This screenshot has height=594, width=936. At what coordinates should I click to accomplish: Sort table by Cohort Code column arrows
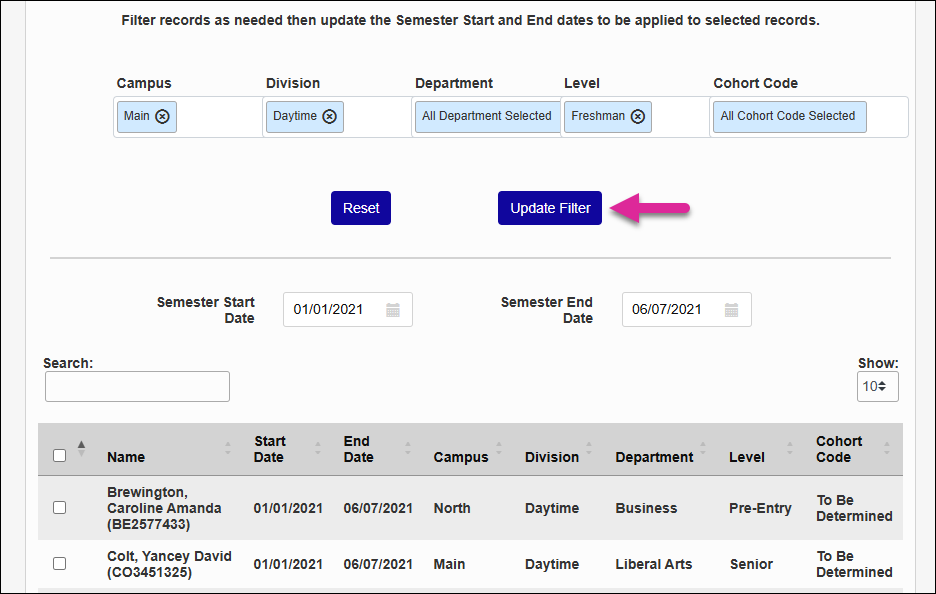(x=886, y=448)
